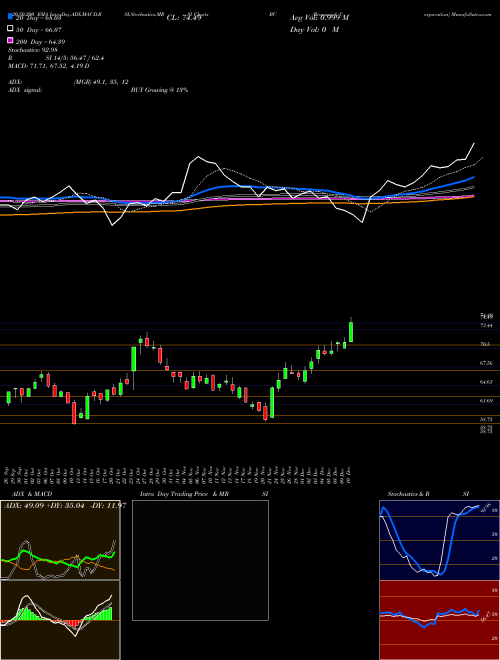500x660 pixels.
Task: Select the 'Stochastics: 92.98' line
Action: 33,50
